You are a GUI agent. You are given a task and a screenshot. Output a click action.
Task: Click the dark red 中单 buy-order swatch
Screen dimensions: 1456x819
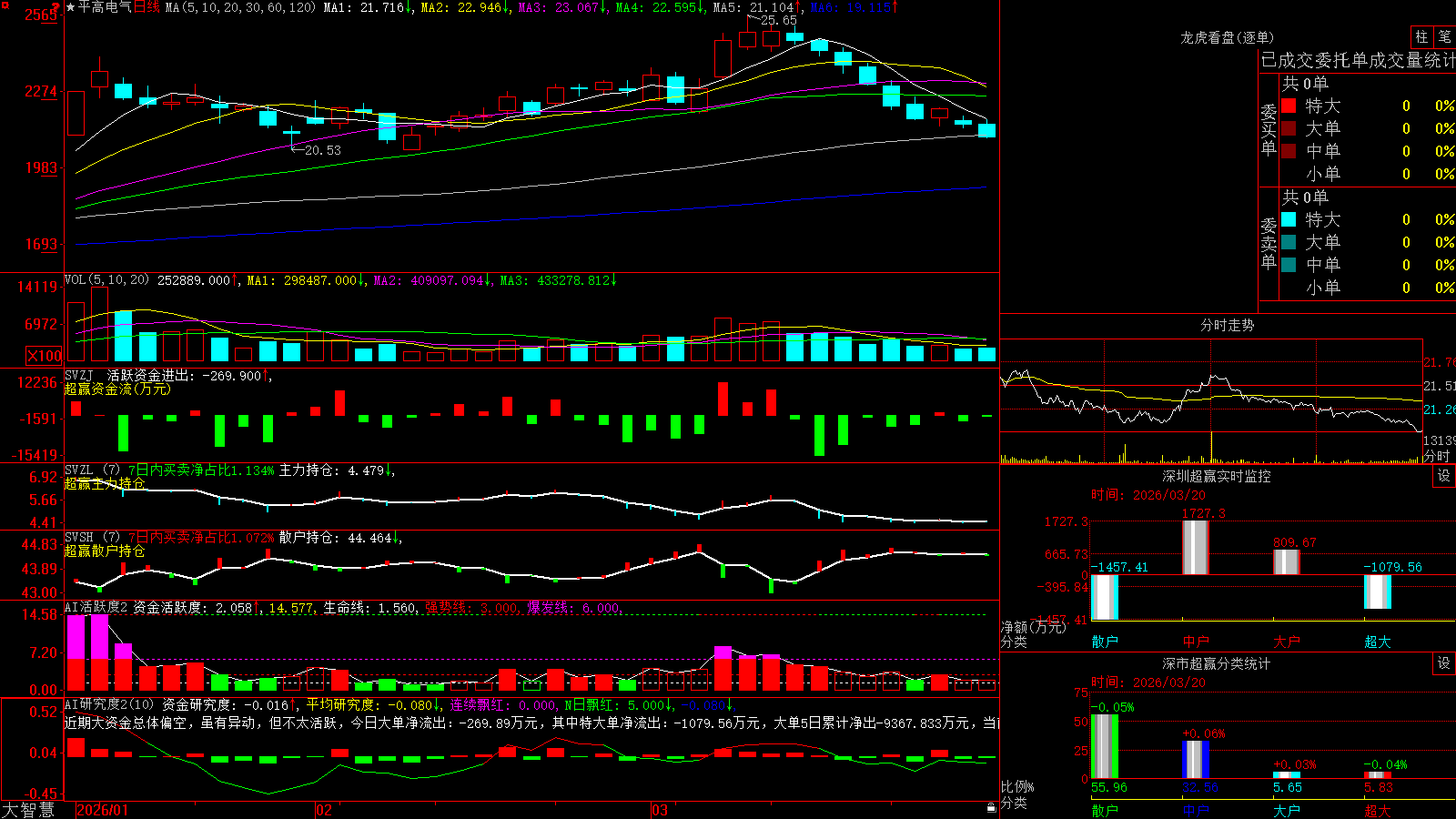coord(1289,151)
